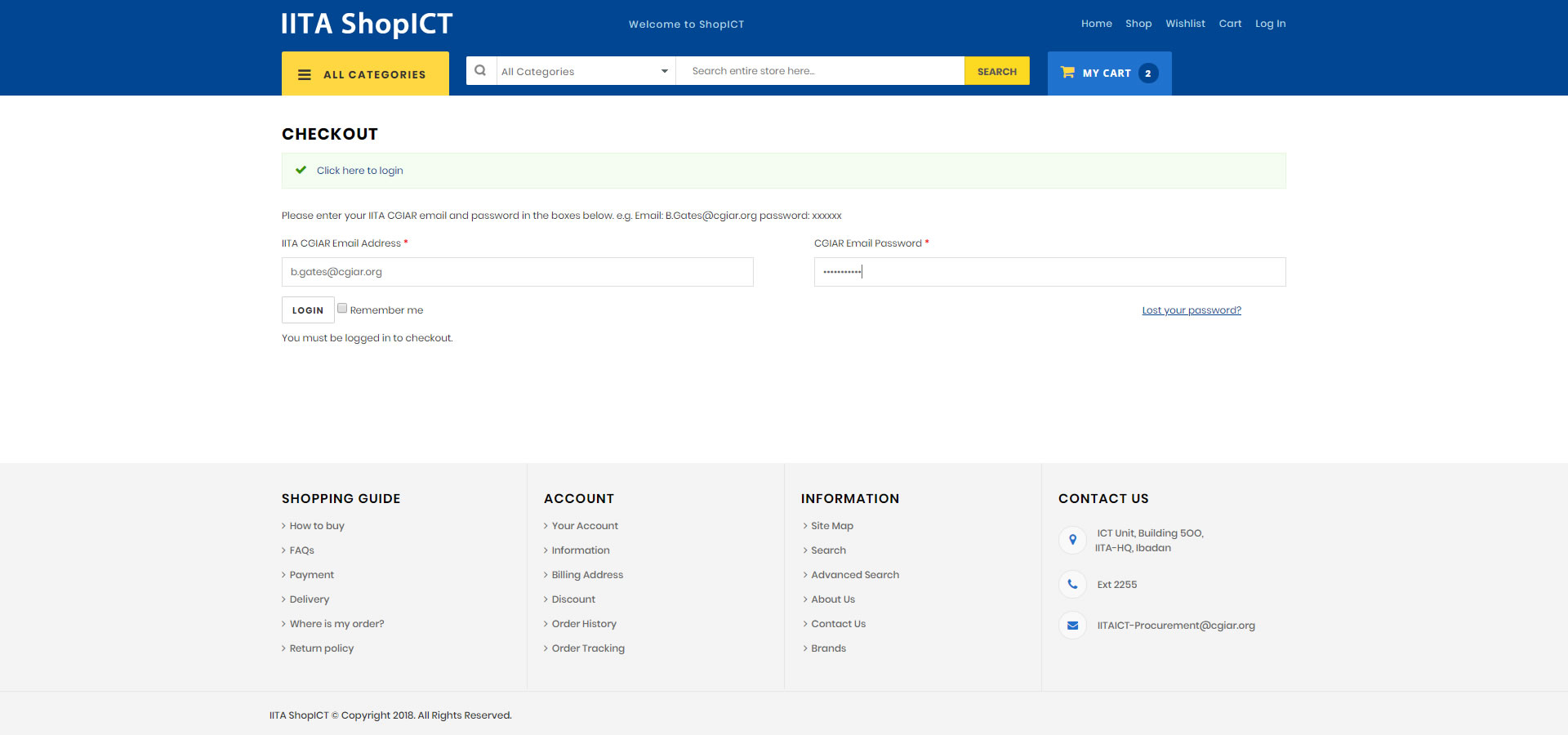The height and width of the screenshot is (735, 1568).
Task: Focus the CGIAR Email Password field
Action: (1050, 272)
